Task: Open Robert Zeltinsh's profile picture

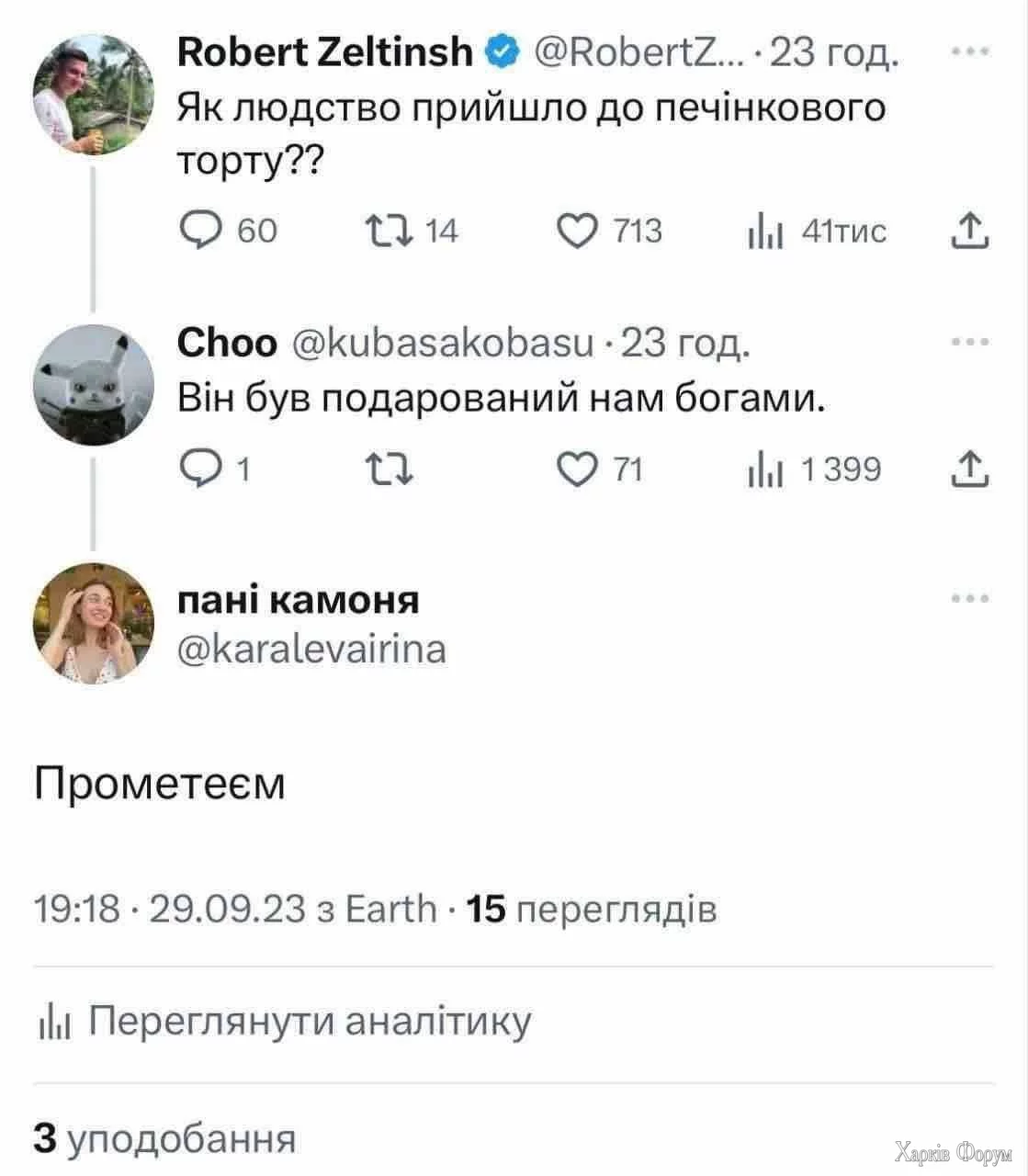Action: (93, 94)
